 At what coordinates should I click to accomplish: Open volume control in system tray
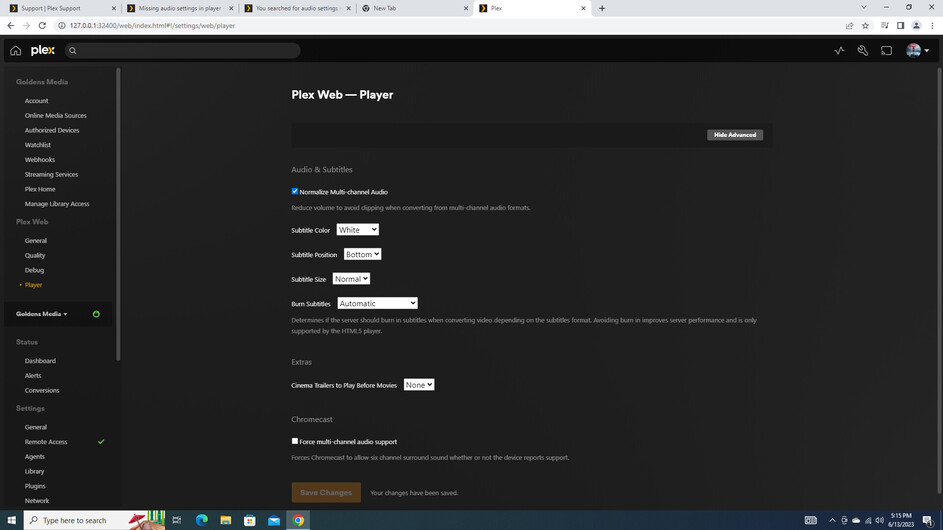pyautogui.click(x=880, y=520)
